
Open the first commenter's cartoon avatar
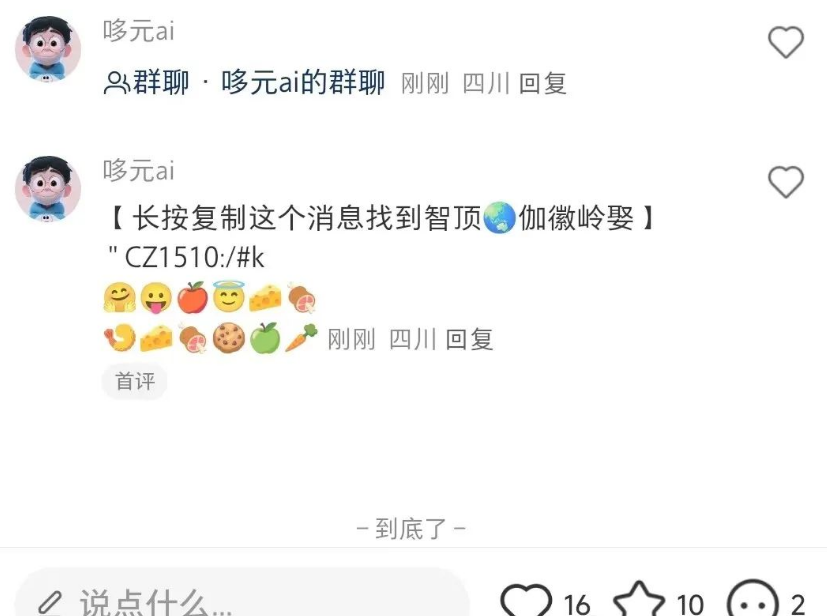pos(48,49)
